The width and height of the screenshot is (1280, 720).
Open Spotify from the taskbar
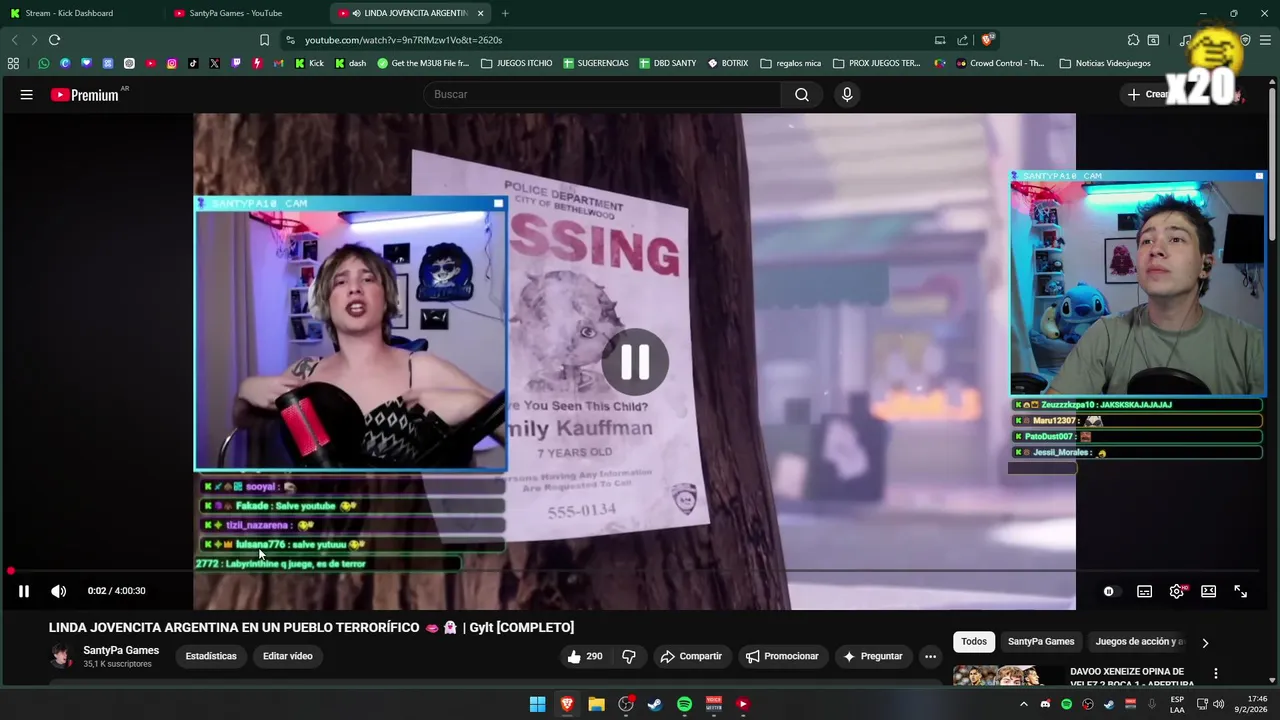point(684,704)
